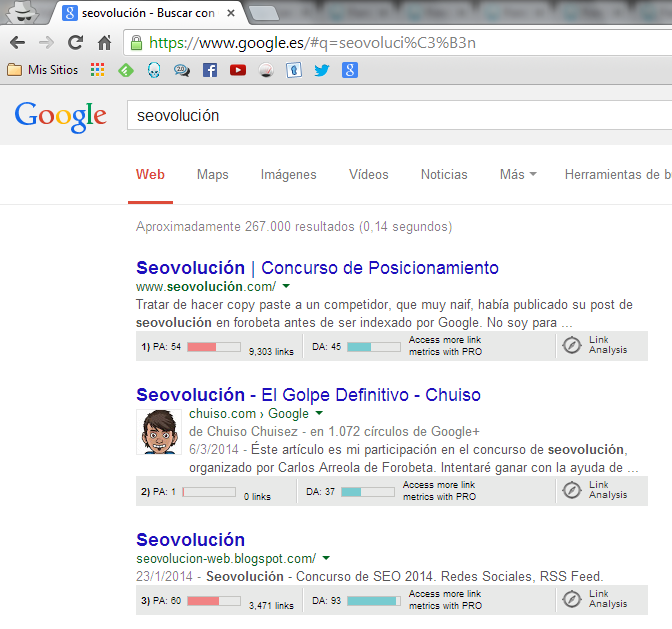Open the Facebook bookmark icon
This screenshot has height=629, width=672.
(210, 70)
